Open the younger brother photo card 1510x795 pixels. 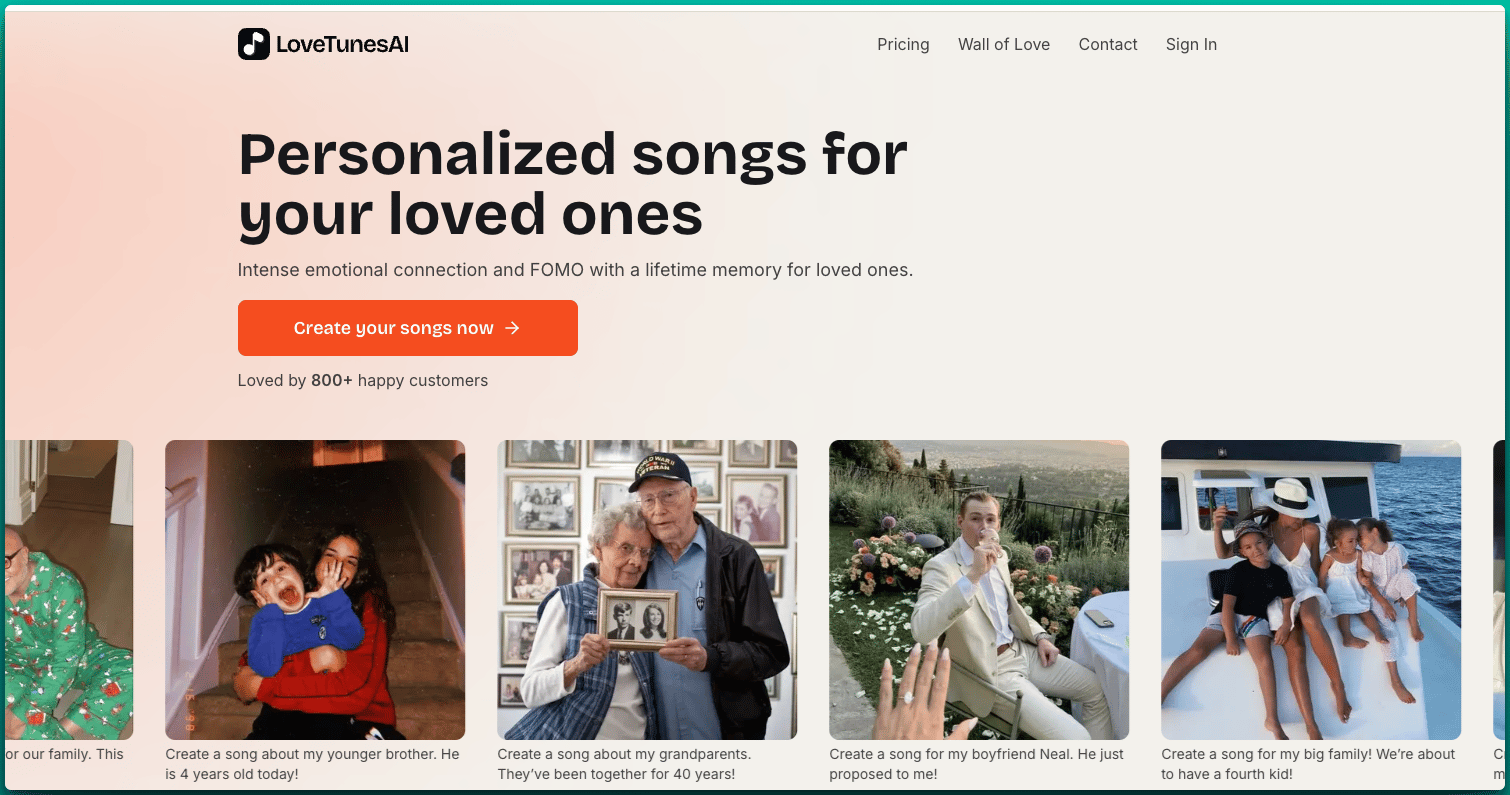tap(315, 590)
